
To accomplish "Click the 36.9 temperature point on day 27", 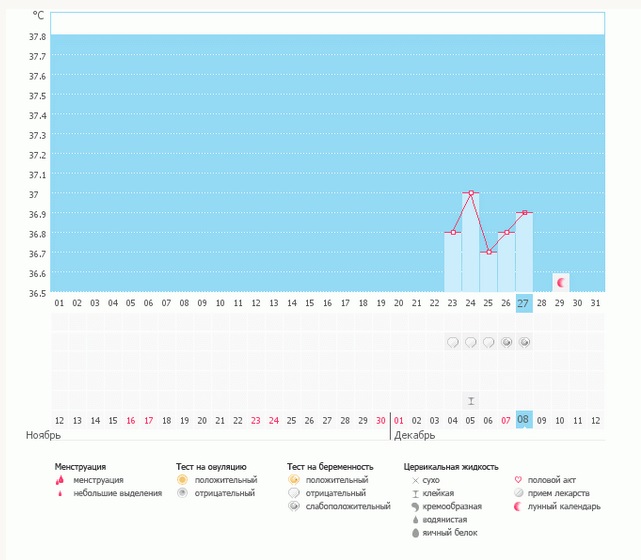I will tap(524, 213).
